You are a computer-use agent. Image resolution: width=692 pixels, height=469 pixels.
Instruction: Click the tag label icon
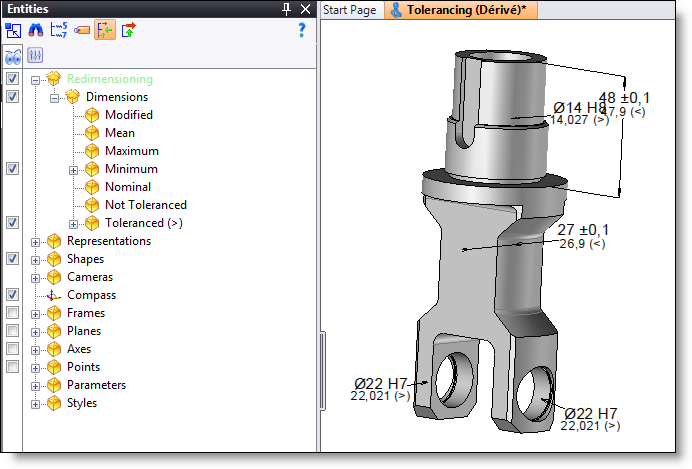click(81, 30)
